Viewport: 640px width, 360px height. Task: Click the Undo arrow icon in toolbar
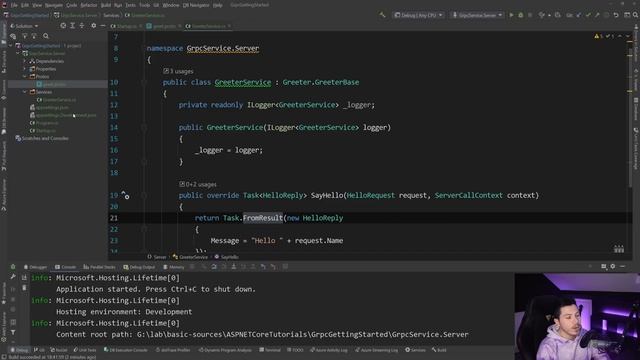(x=616, y=15)
